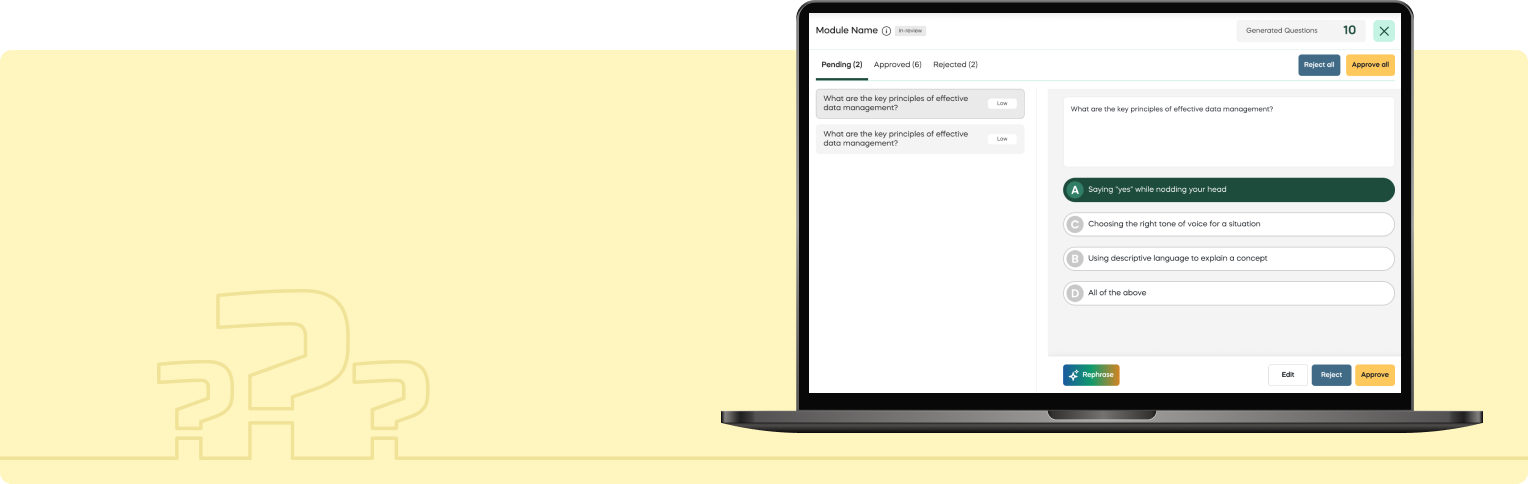The width and height of the screenshot is (1528, 484).
Task: Click the Low badge on the second question
Action: pyautogui.click(x=1002, y=139)
